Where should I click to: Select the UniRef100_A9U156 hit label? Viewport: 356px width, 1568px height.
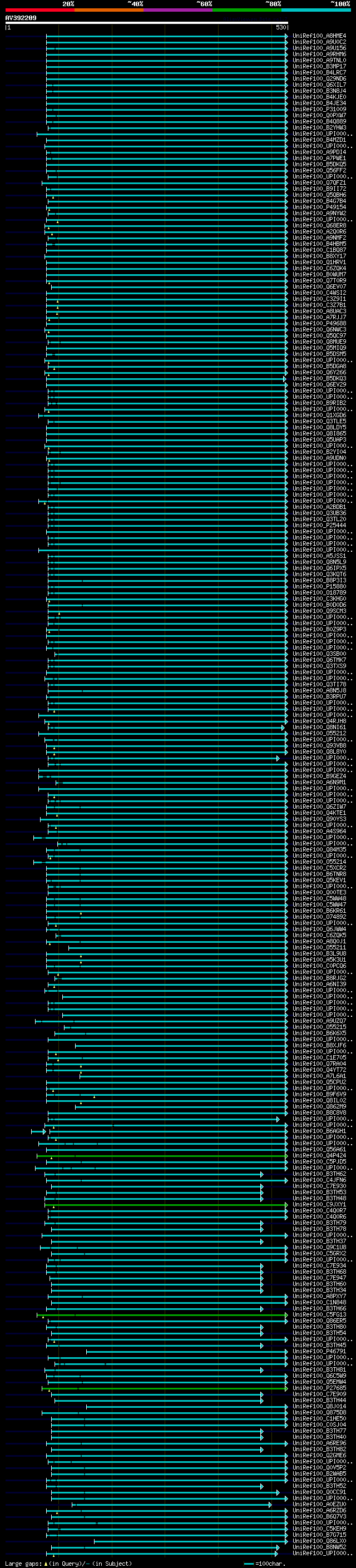pyautogui.click(x=319, y=48)
